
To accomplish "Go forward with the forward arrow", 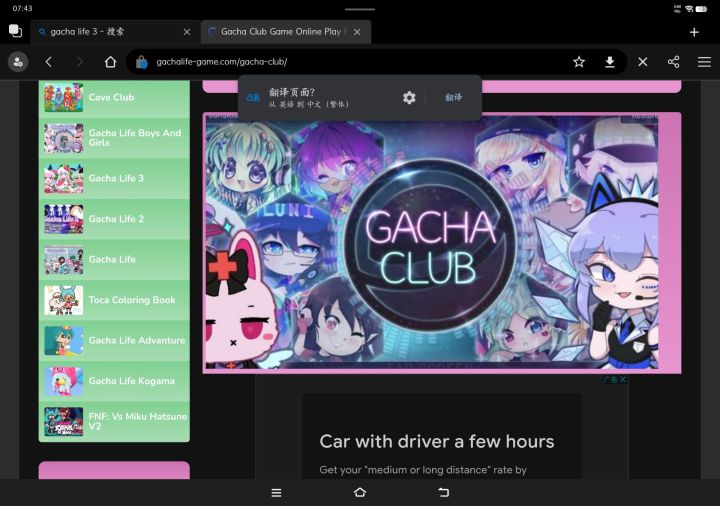I will point(79,62).
